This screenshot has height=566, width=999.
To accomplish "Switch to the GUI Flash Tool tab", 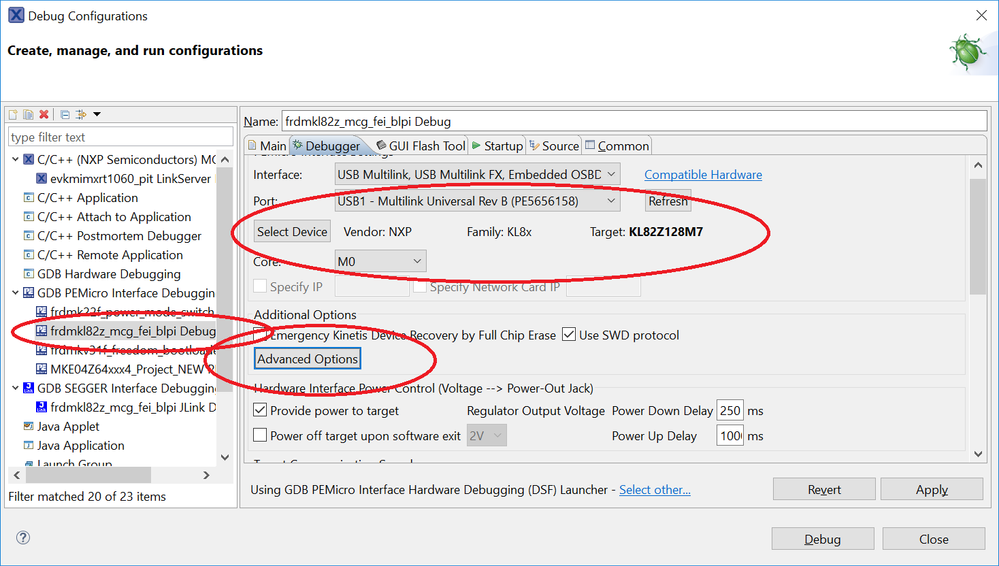I will pos(420,146).
